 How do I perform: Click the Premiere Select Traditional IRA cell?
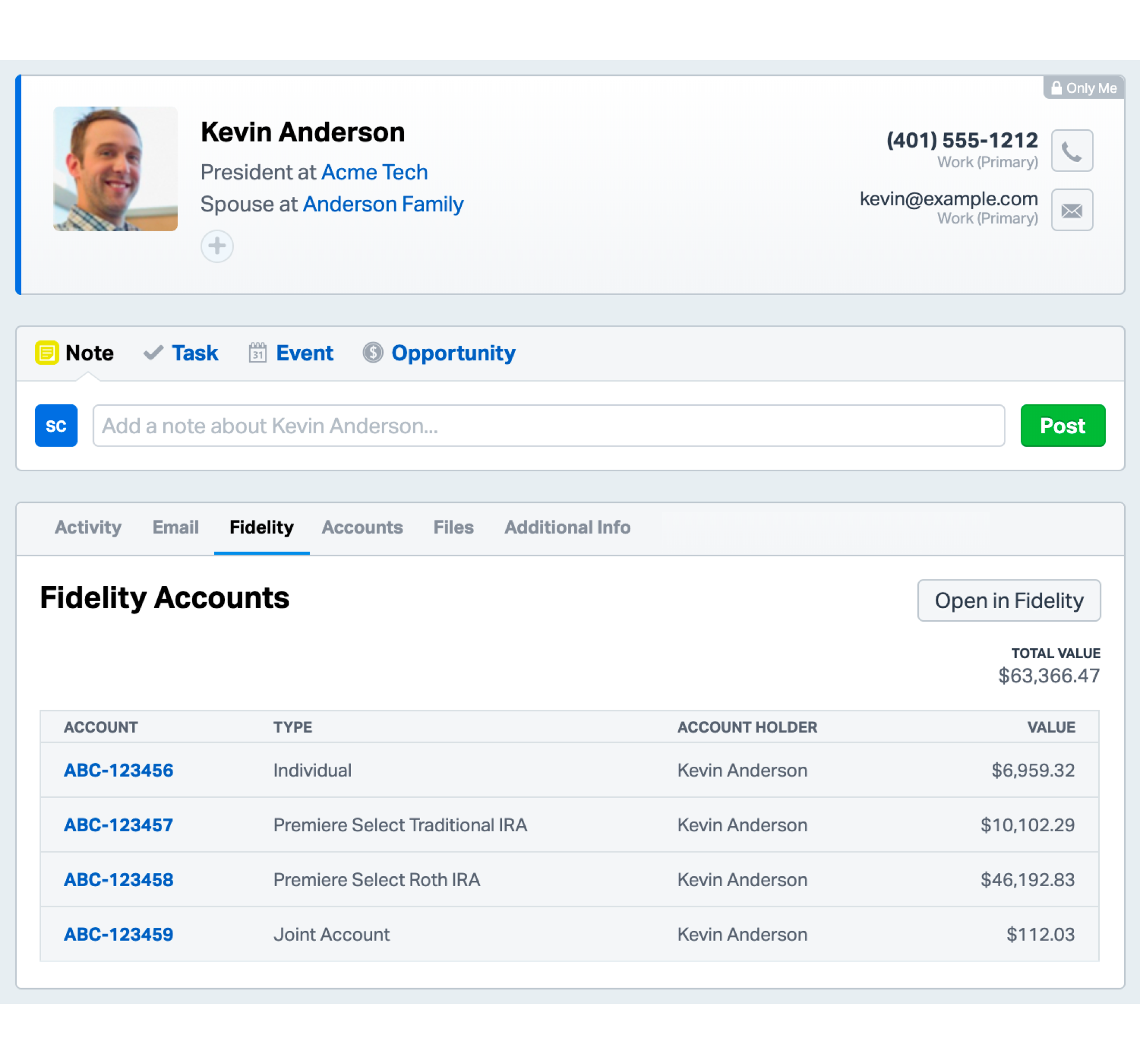[x=400, y=825]
